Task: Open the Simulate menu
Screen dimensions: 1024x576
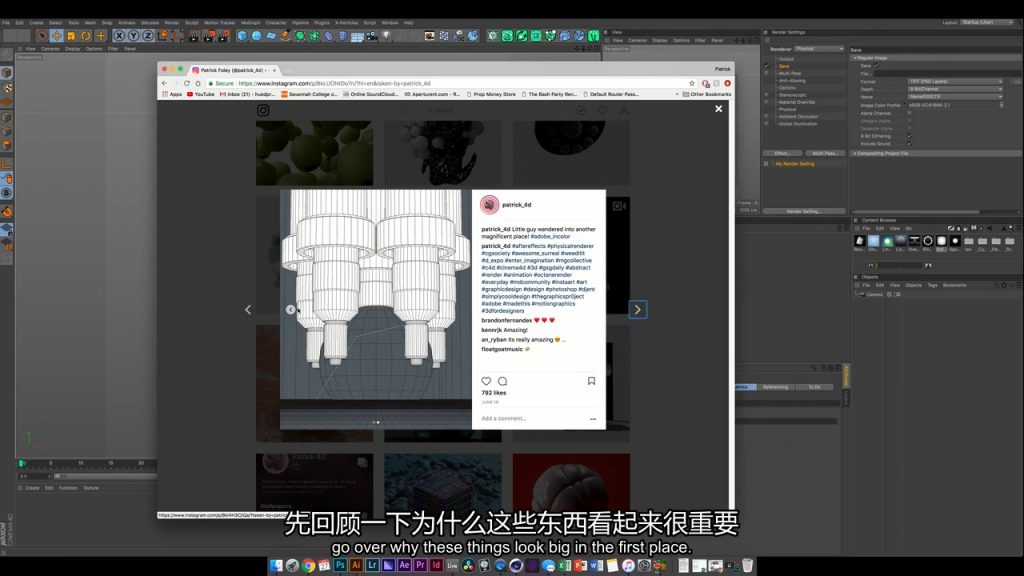Action: (x=150, y=23)
